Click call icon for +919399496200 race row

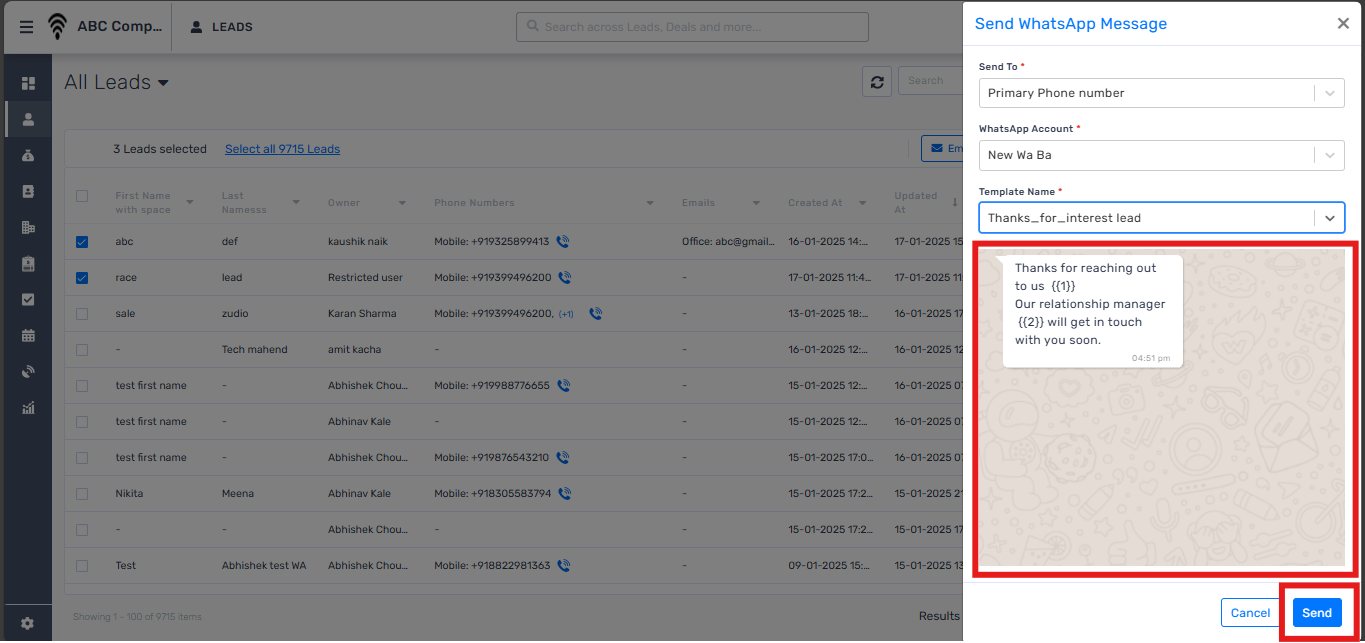click(565, 277)
